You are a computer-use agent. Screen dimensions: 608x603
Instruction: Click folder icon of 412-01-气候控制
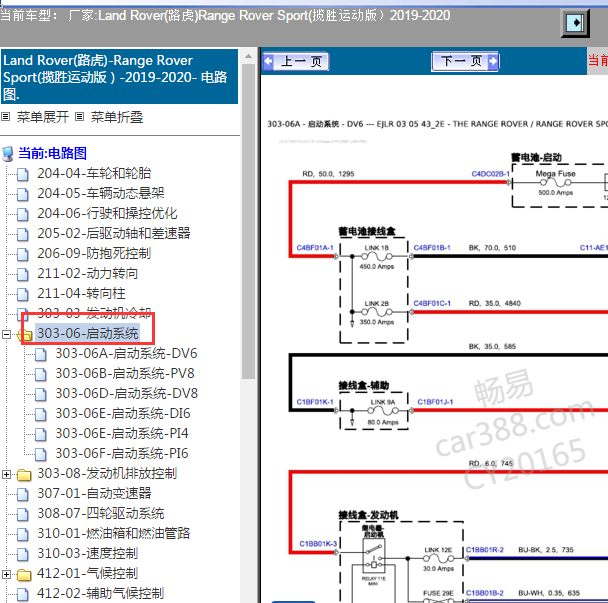[x=24, y=575]
